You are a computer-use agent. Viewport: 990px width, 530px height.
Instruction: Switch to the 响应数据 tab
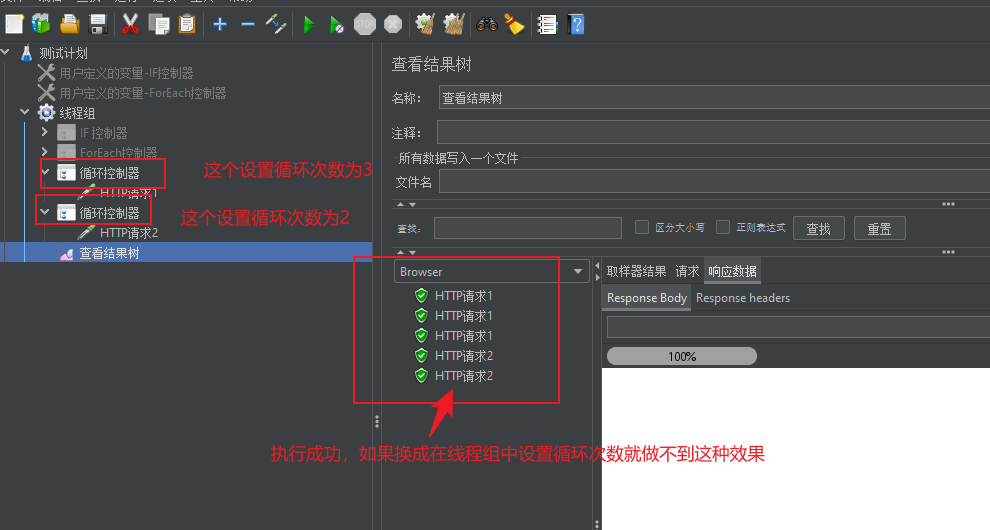[732, 272]
